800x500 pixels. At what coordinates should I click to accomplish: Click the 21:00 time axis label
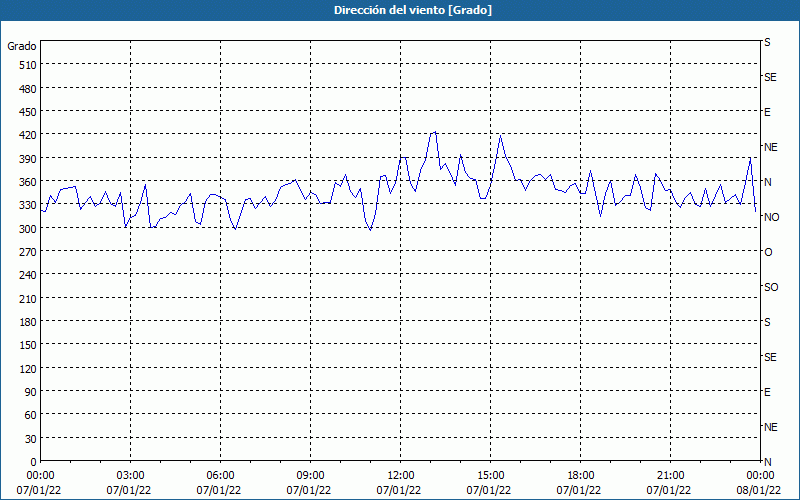tap(670, 476)
